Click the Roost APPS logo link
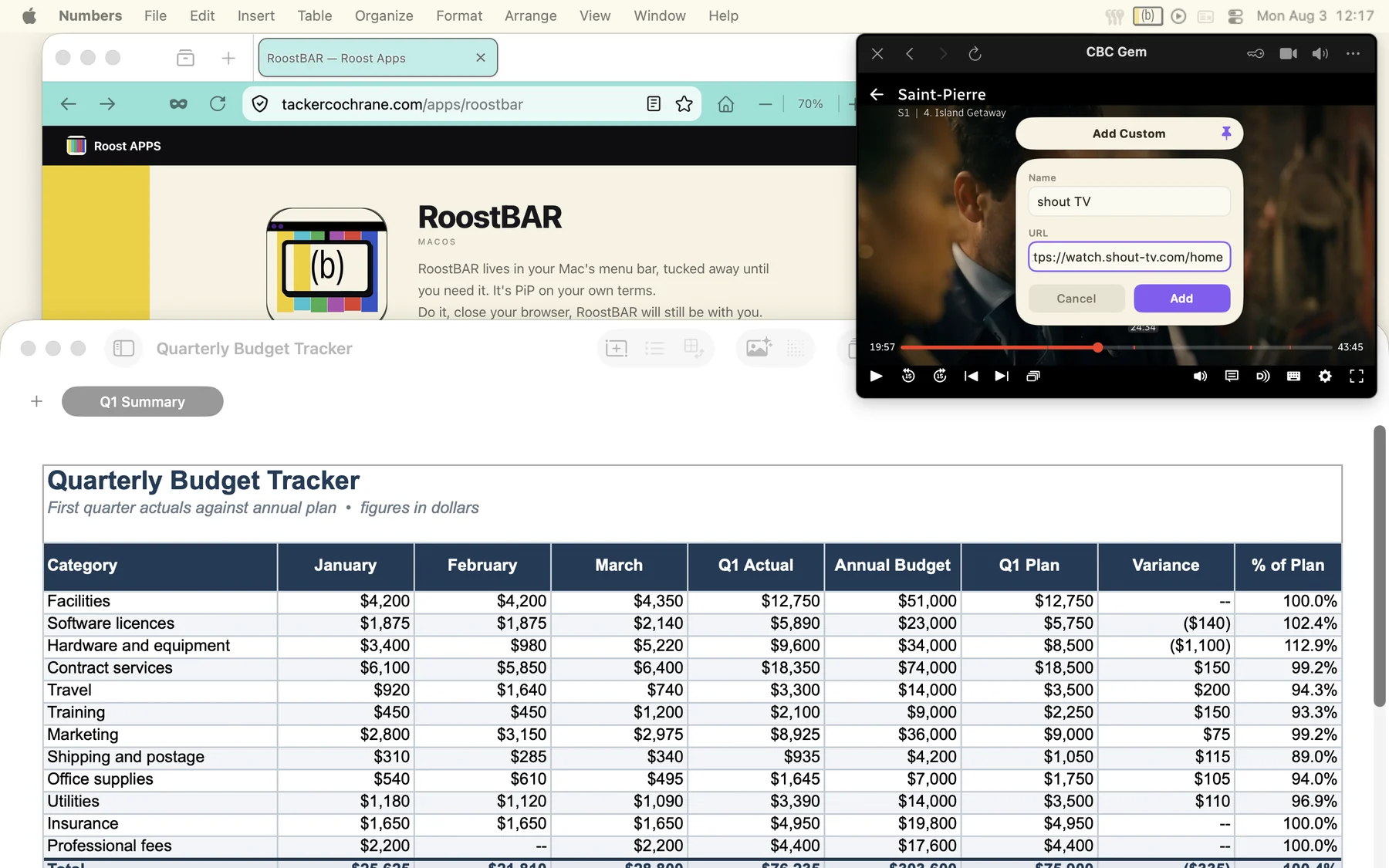Image resolution: width=1389 pixels, height=868 pixels. pos(114,146)
